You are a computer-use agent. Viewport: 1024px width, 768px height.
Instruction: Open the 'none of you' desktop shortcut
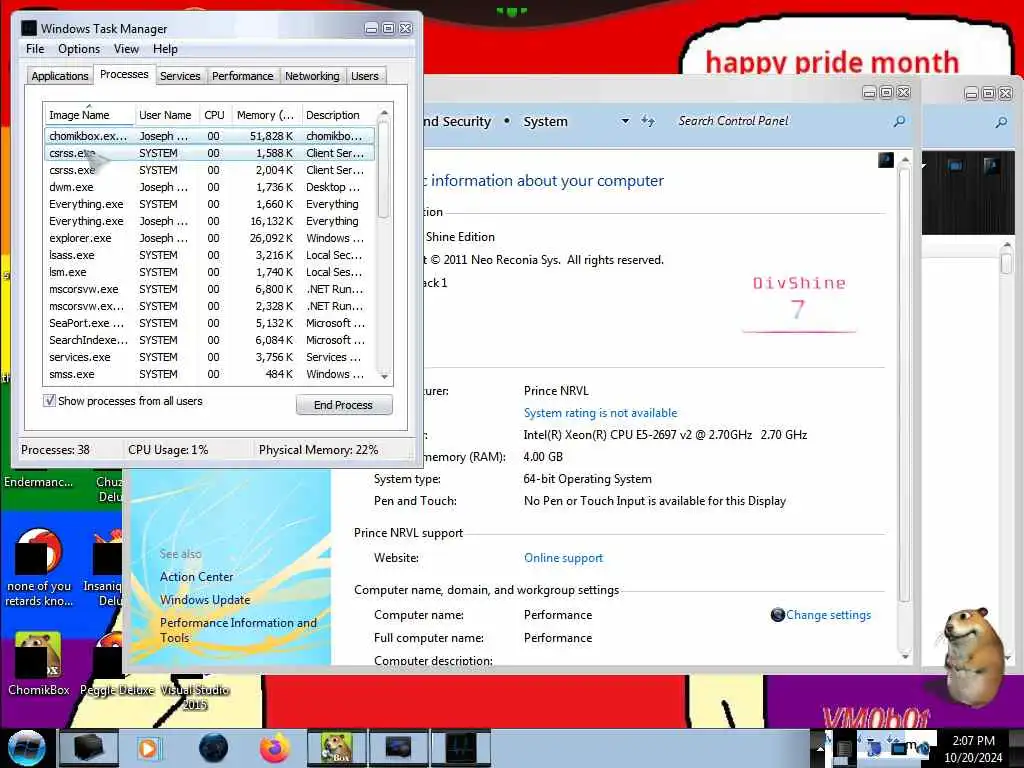(x=39, y=568)
